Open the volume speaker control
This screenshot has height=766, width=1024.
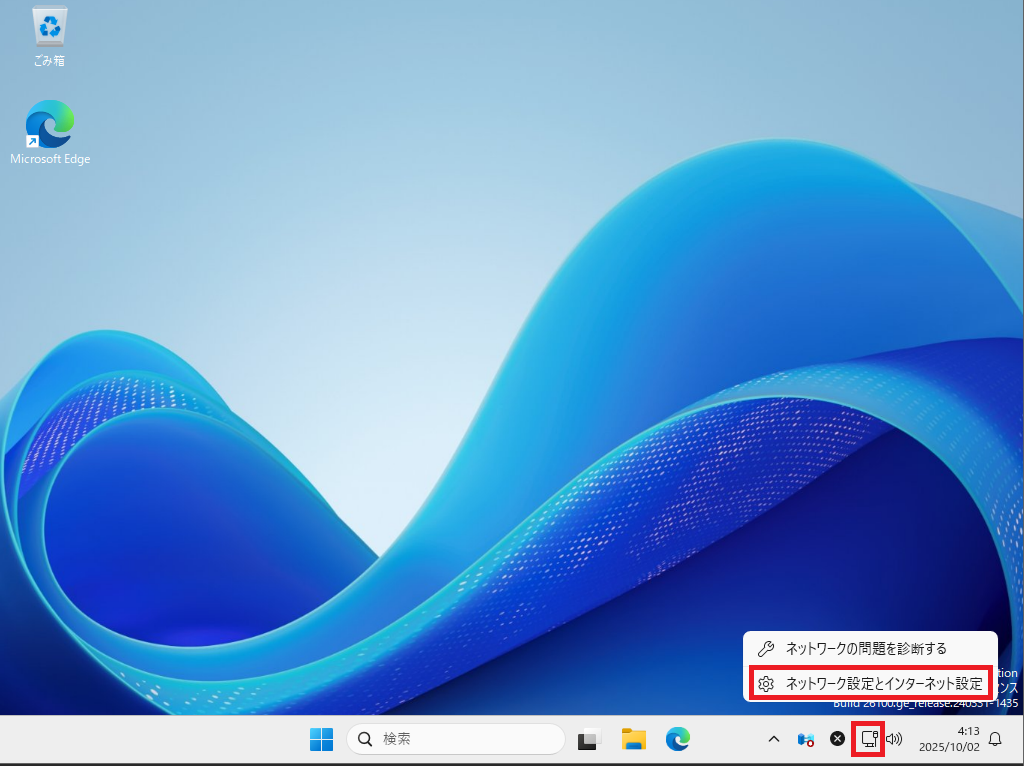894,739
